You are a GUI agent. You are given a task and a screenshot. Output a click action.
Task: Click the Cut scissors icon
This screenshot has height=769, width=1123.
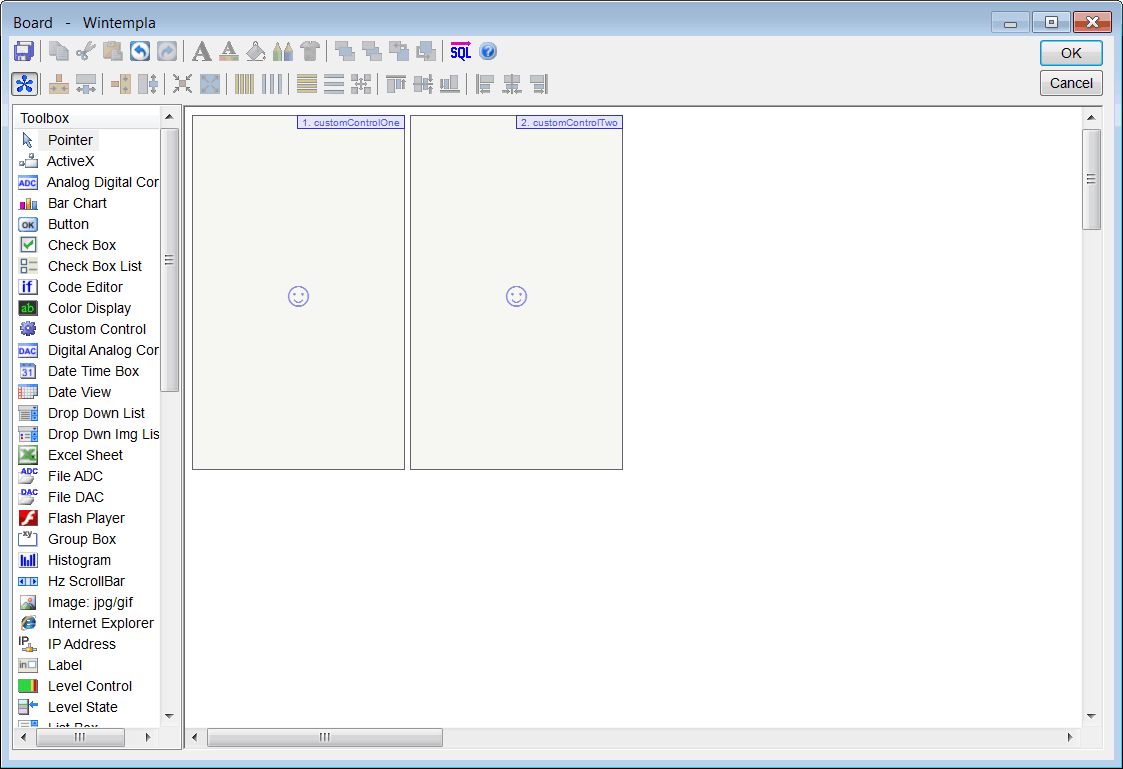pos(86,52)
